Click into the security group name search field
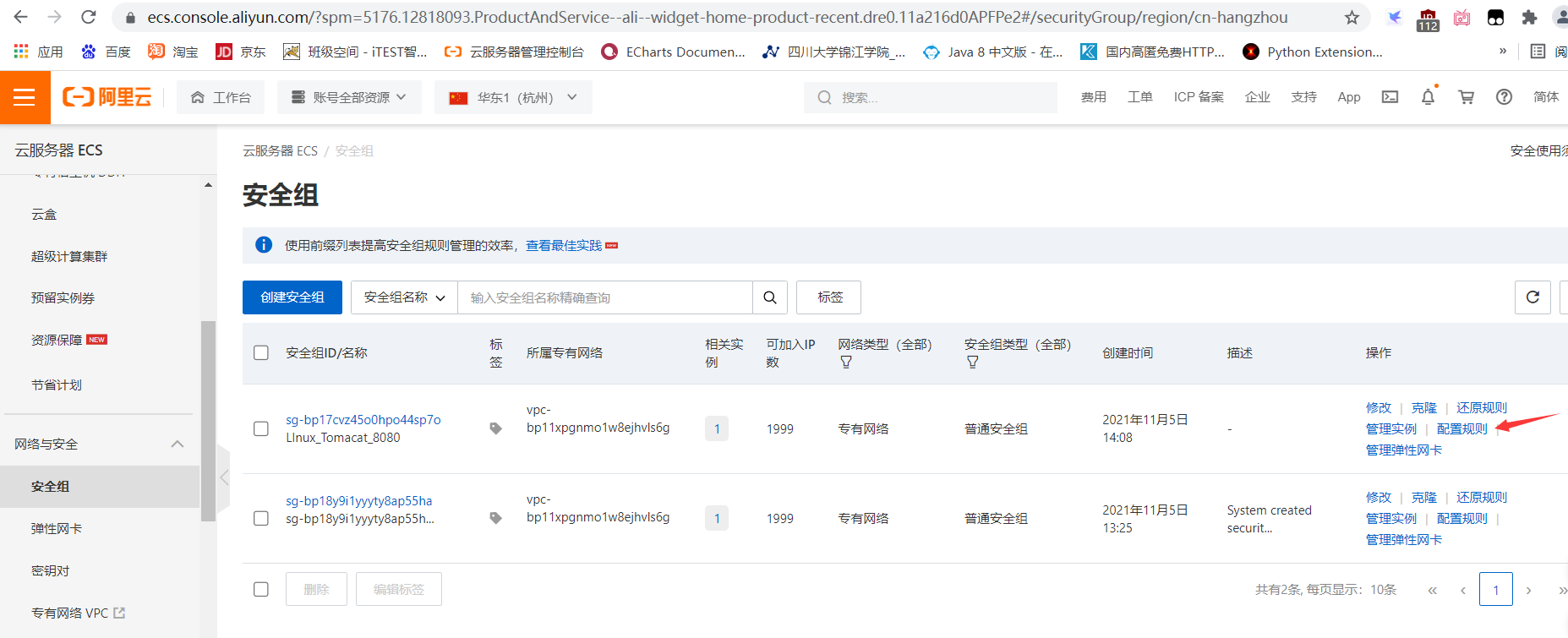 tap(605, 297)
